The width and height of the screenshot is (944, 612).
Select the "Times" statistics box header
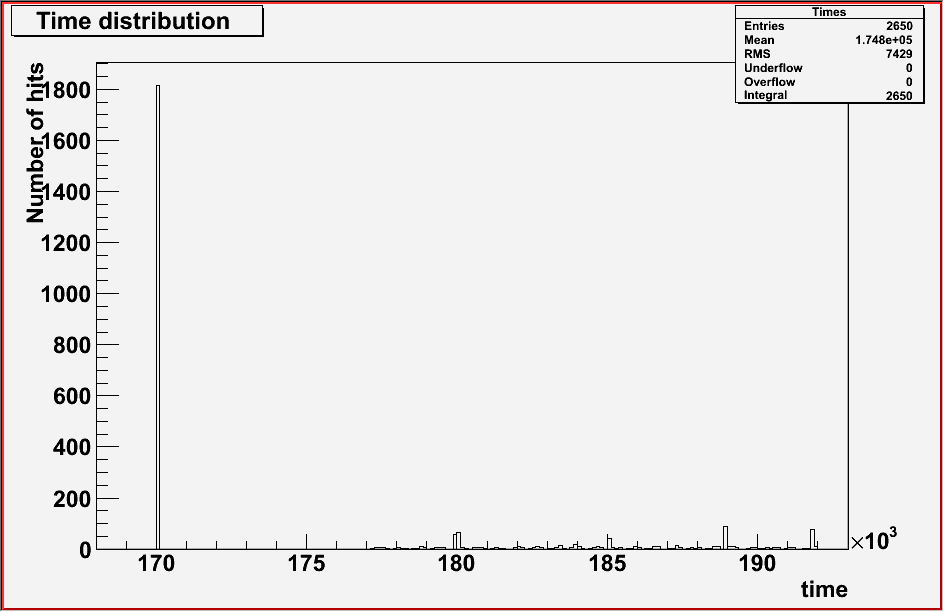point(829,12)
